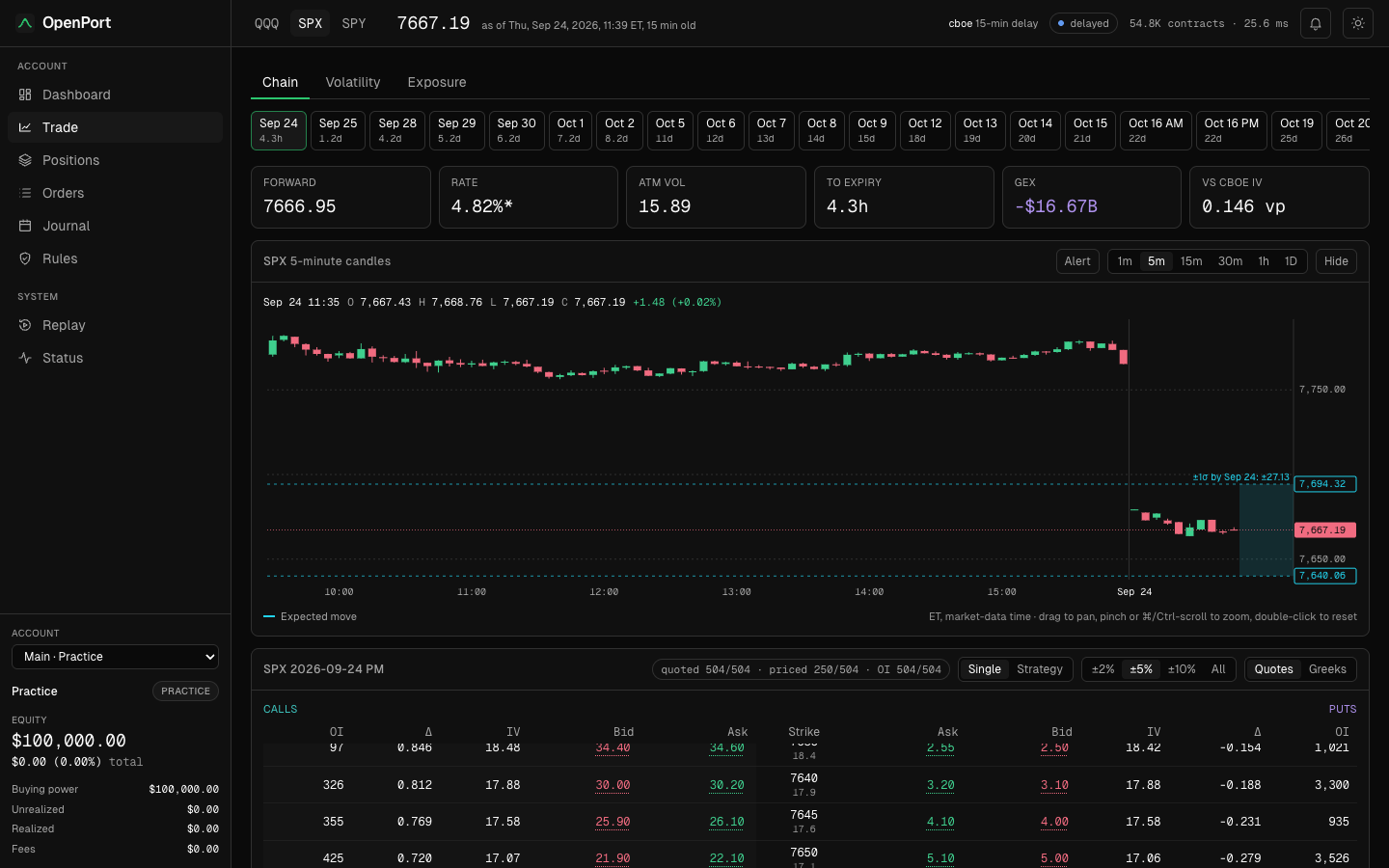Click put bid 3.10 at strike 7640

coord(1054,785)
